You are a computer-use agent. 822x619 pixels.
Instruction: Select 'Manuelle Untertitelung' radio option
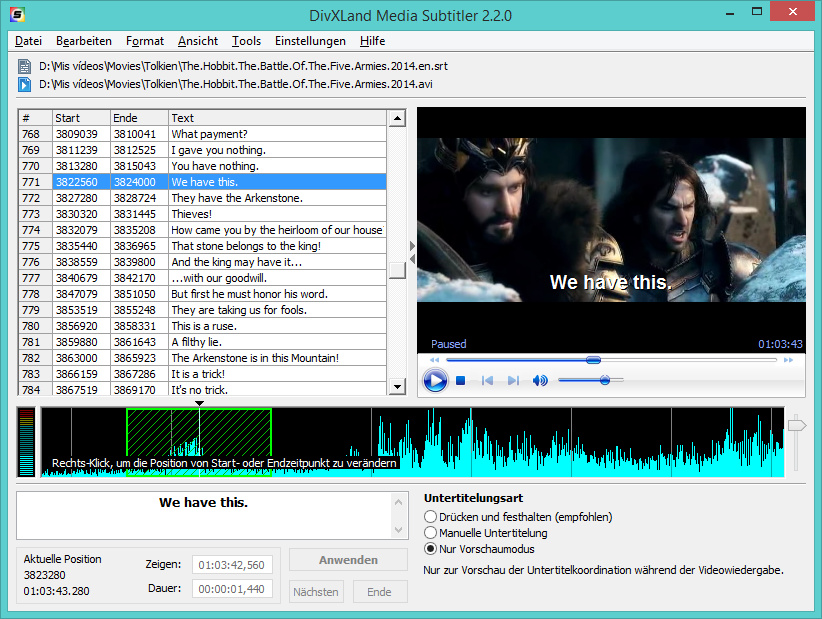click(x=431, y=533)
